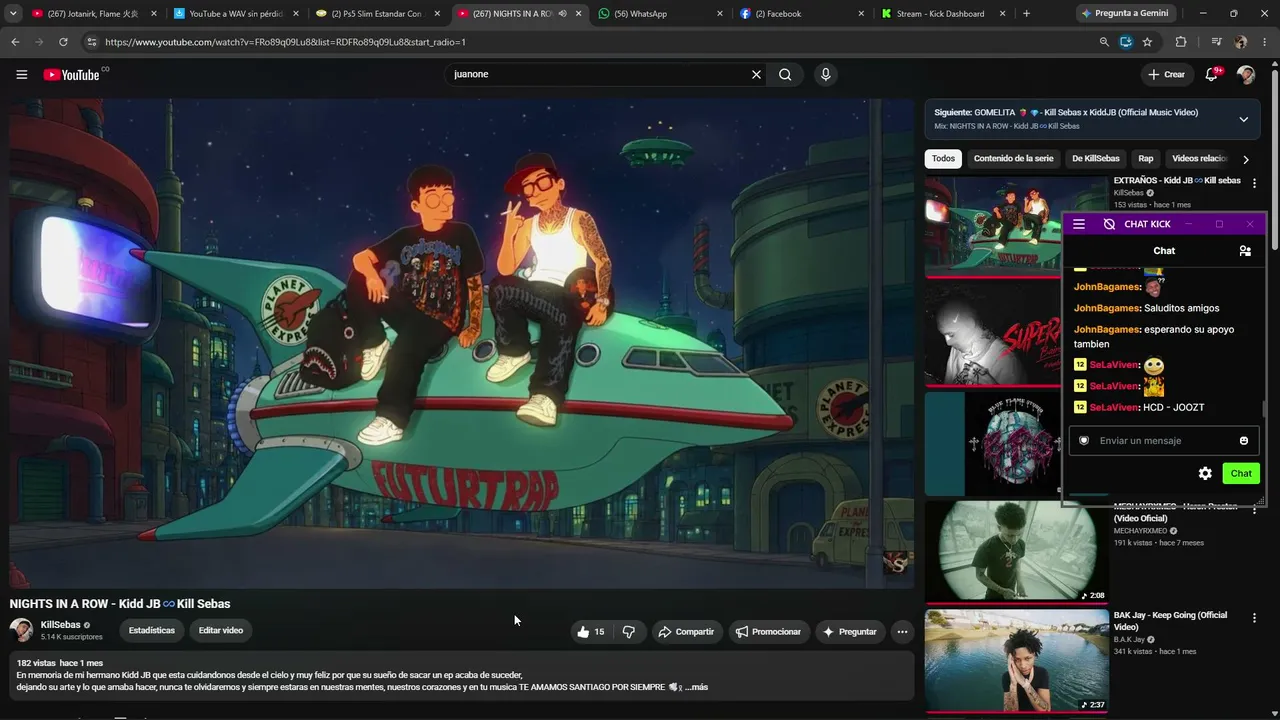Open the Chrome three-dot menu
Image resolution: width=1280 pixels, height=720 pixels.
[1265, 42]
